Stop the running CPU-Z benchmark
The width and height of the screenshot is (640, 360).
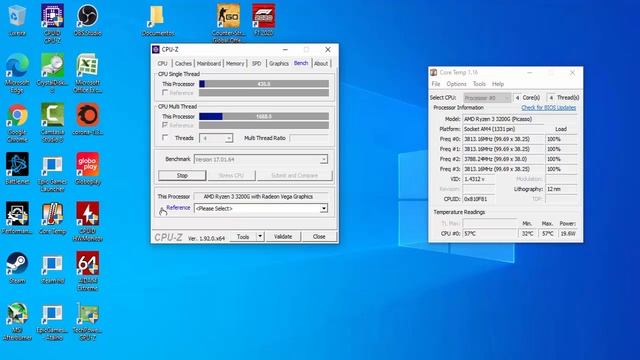tap(182, 176)
